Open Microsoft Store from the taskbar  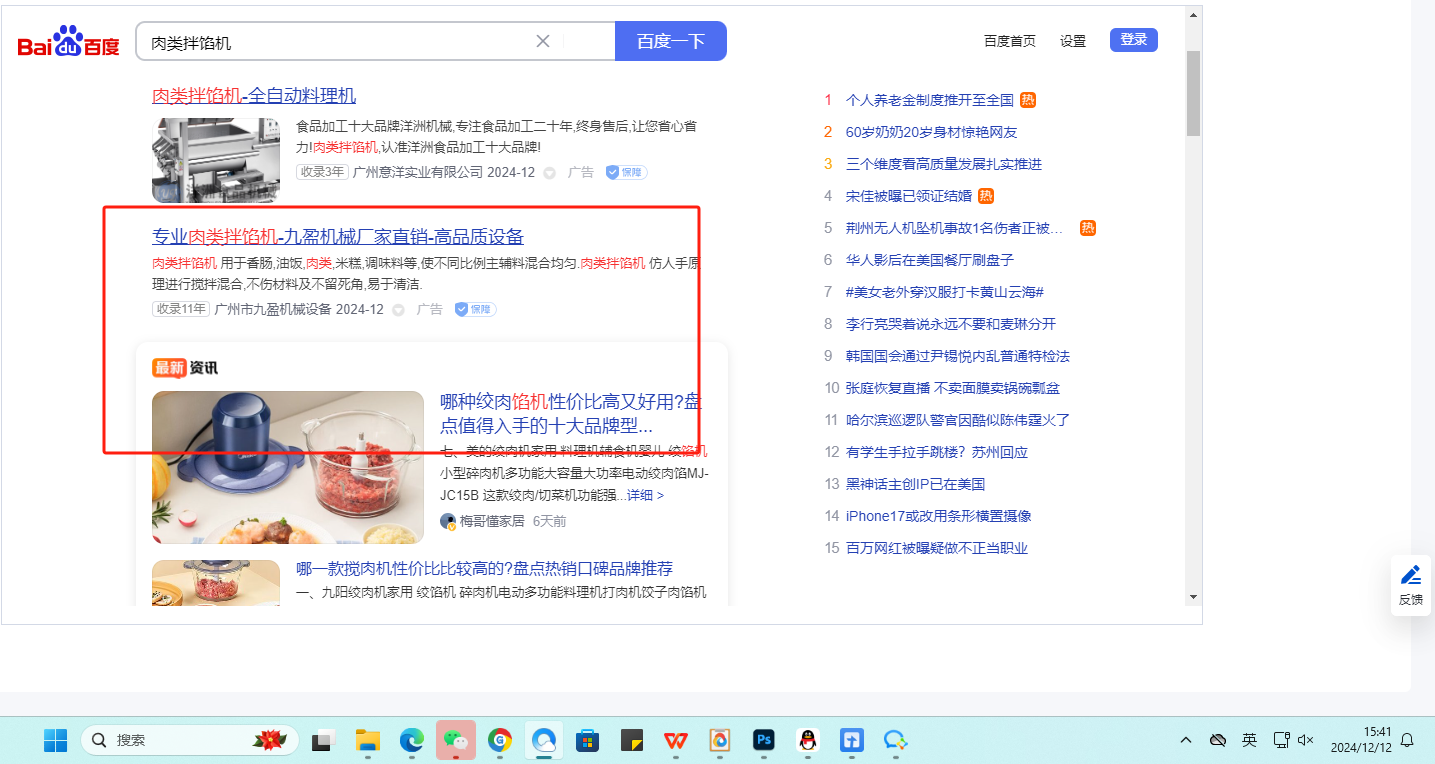point(588,741)
